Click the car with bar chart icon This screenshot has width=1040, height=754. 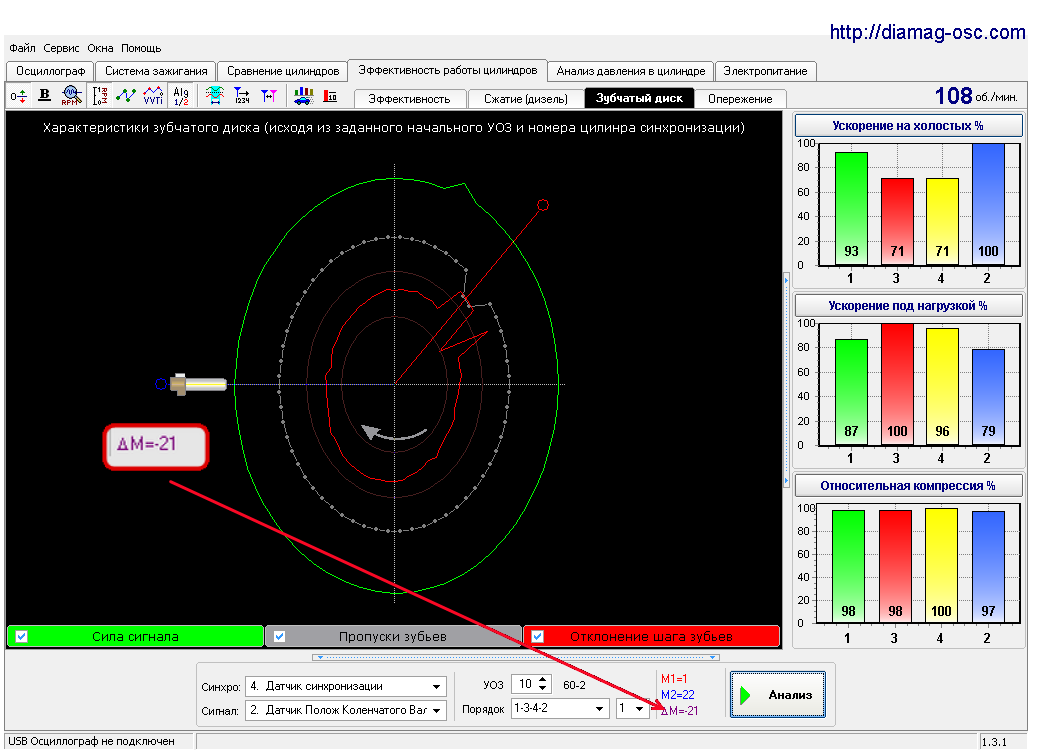(x=304, y=96)
